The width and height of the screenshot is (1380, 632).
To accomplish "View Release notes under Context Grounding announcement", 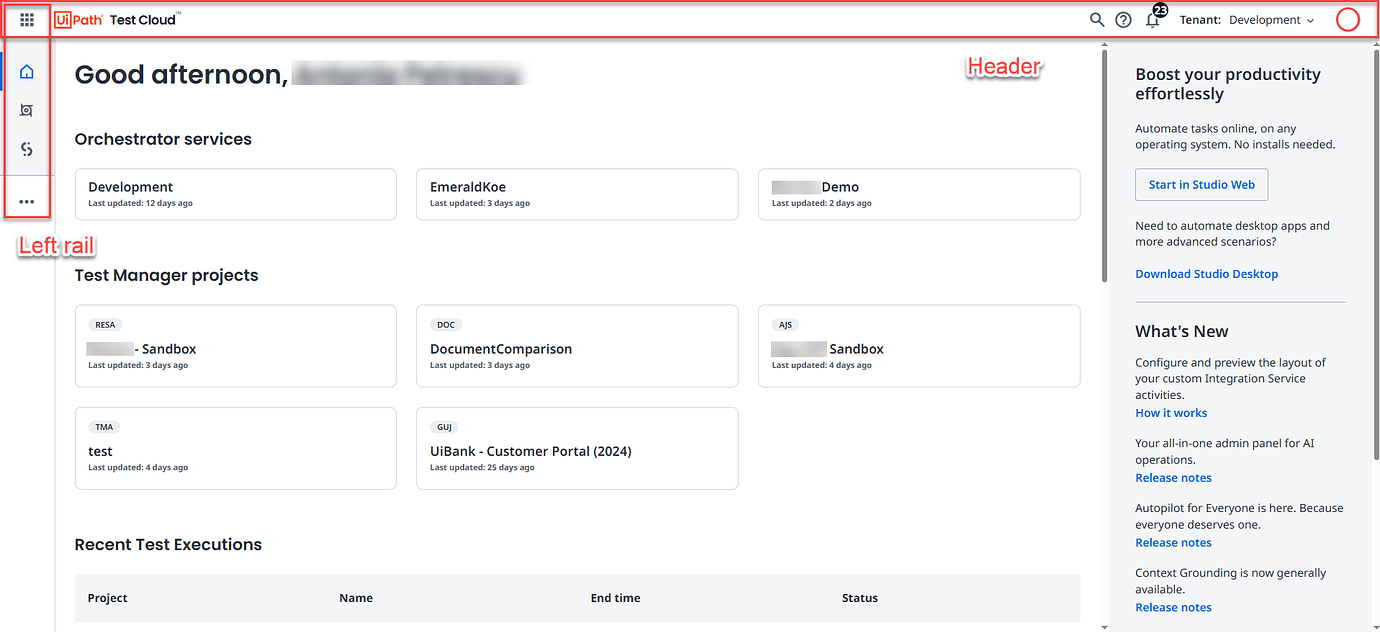I will coord(1173,606).
